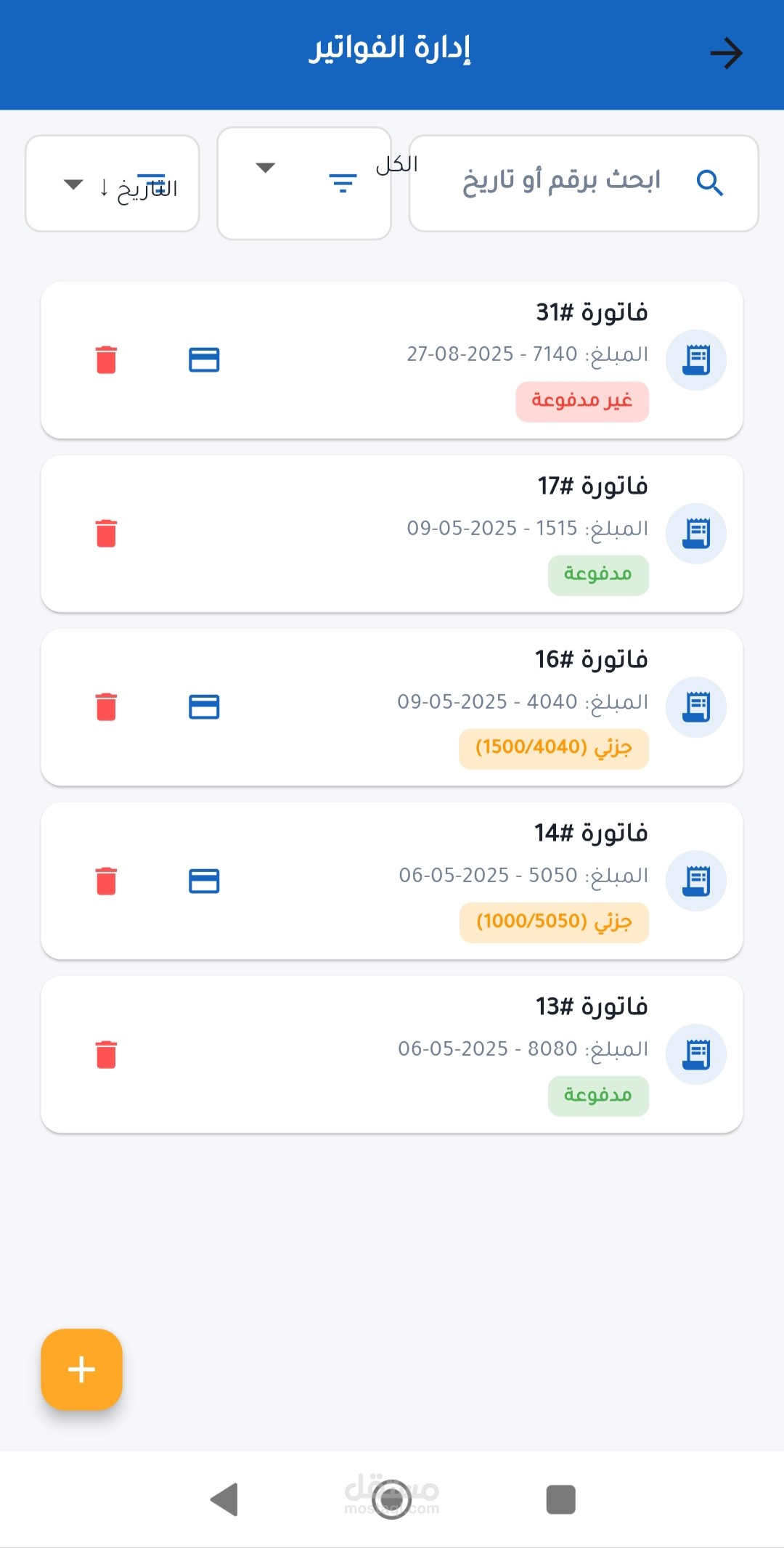Tap Android recent apps square button
The height and width of the screenshot is (1548, 784).
pos(560,1499)
